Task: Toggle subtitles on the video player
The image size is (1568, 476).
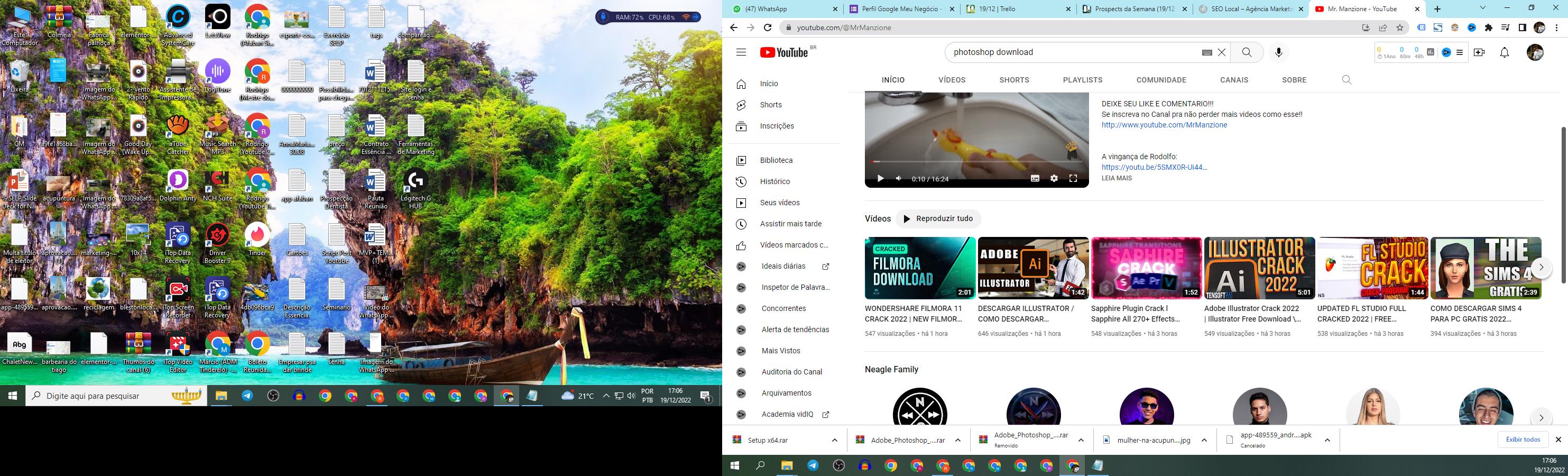Action: click(x=1035, y=178)
